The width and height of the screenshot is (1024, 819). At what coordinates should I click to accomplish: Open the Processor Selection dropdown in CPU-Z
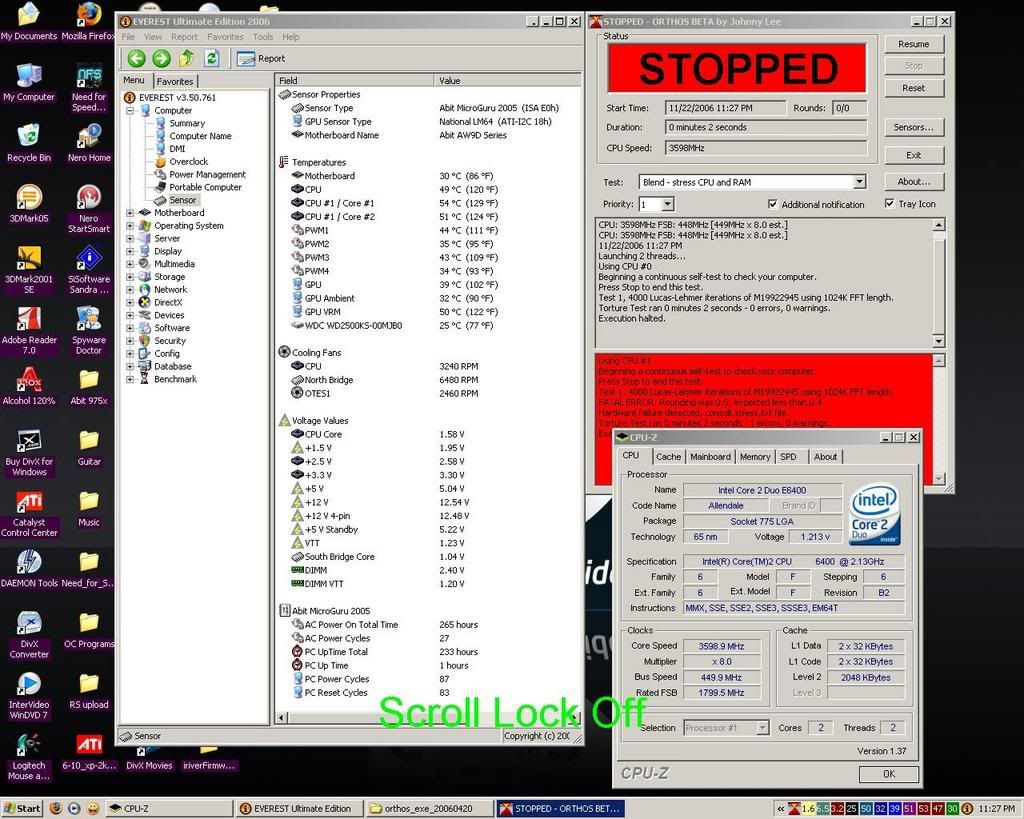(762, 728)
